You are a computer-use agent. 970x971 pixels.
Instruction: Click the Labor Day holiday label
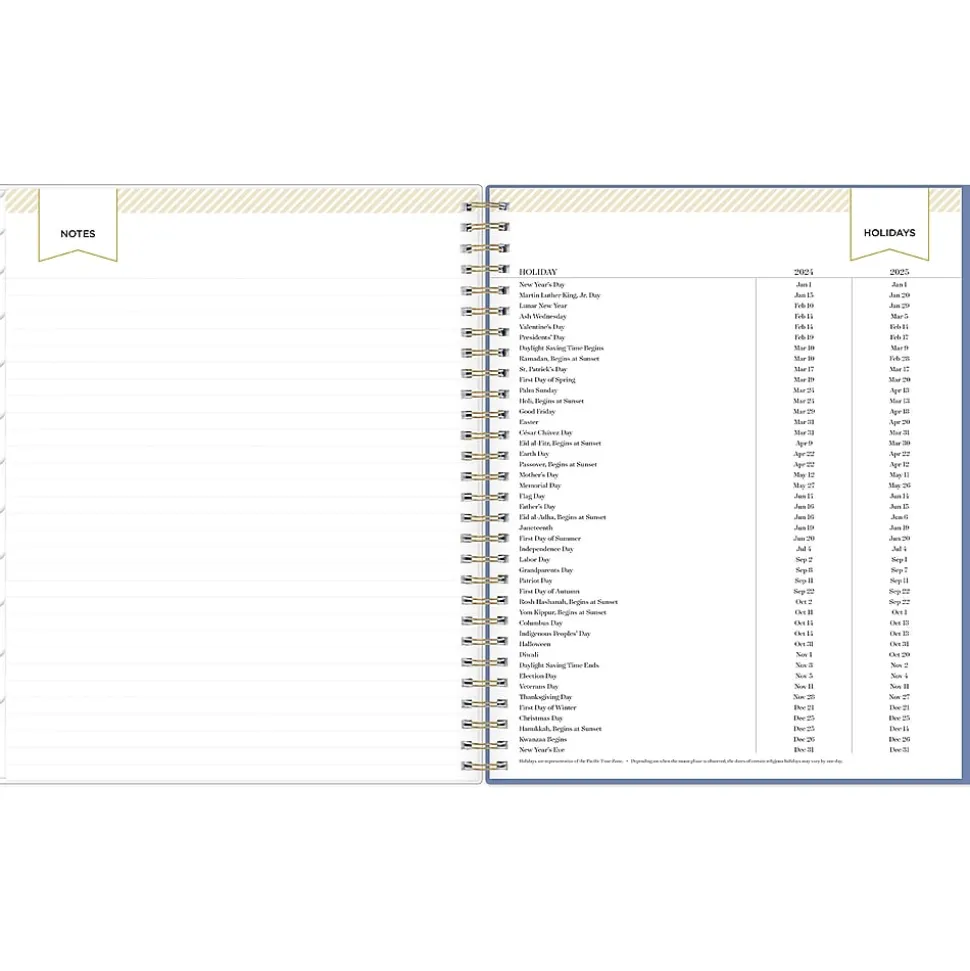coord(534,560)
